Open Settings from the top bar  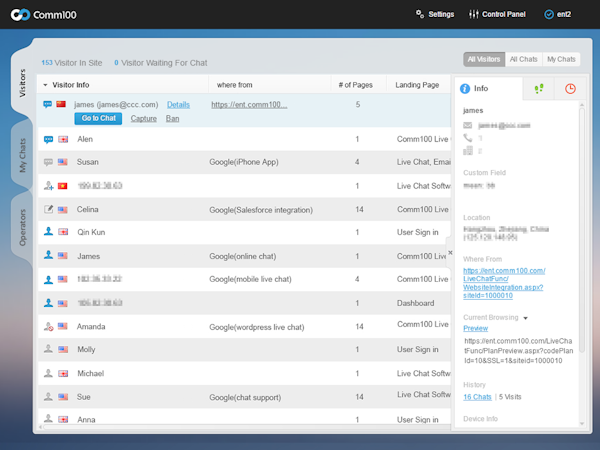tap(435, 14)
